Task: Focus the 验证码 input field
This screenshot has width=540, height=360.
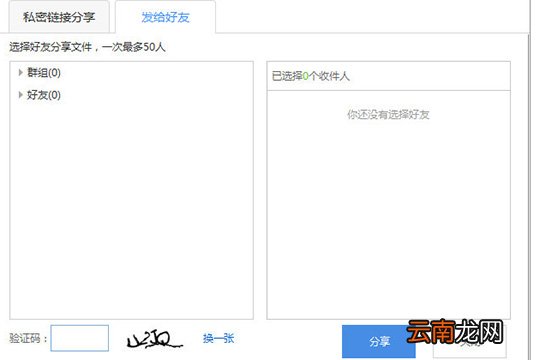Action: (80, 338)
